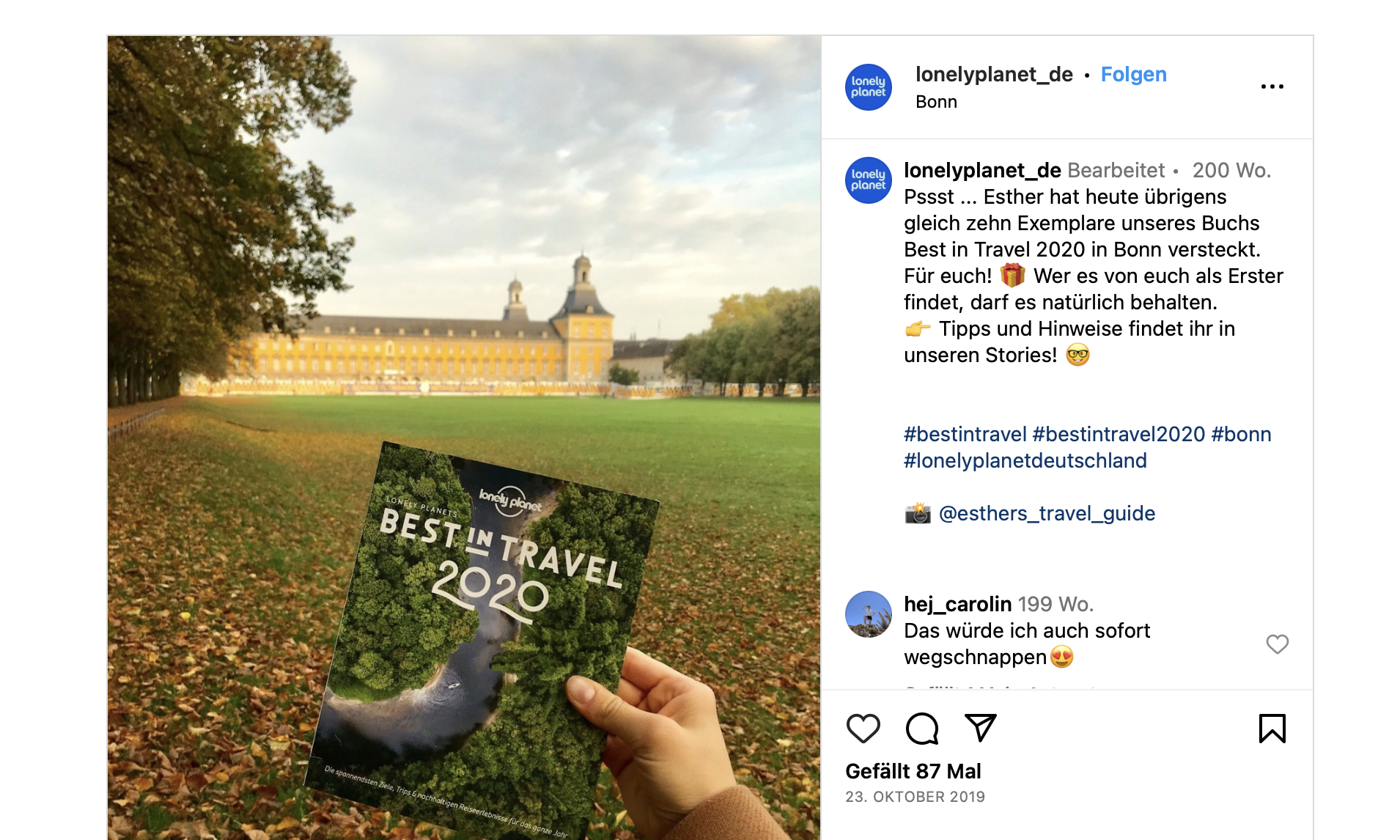The height and width of the screenshot is (840, 1400).
Task: Click the Lonely Planet avatar in the header
Action: (x=869, y=87)
